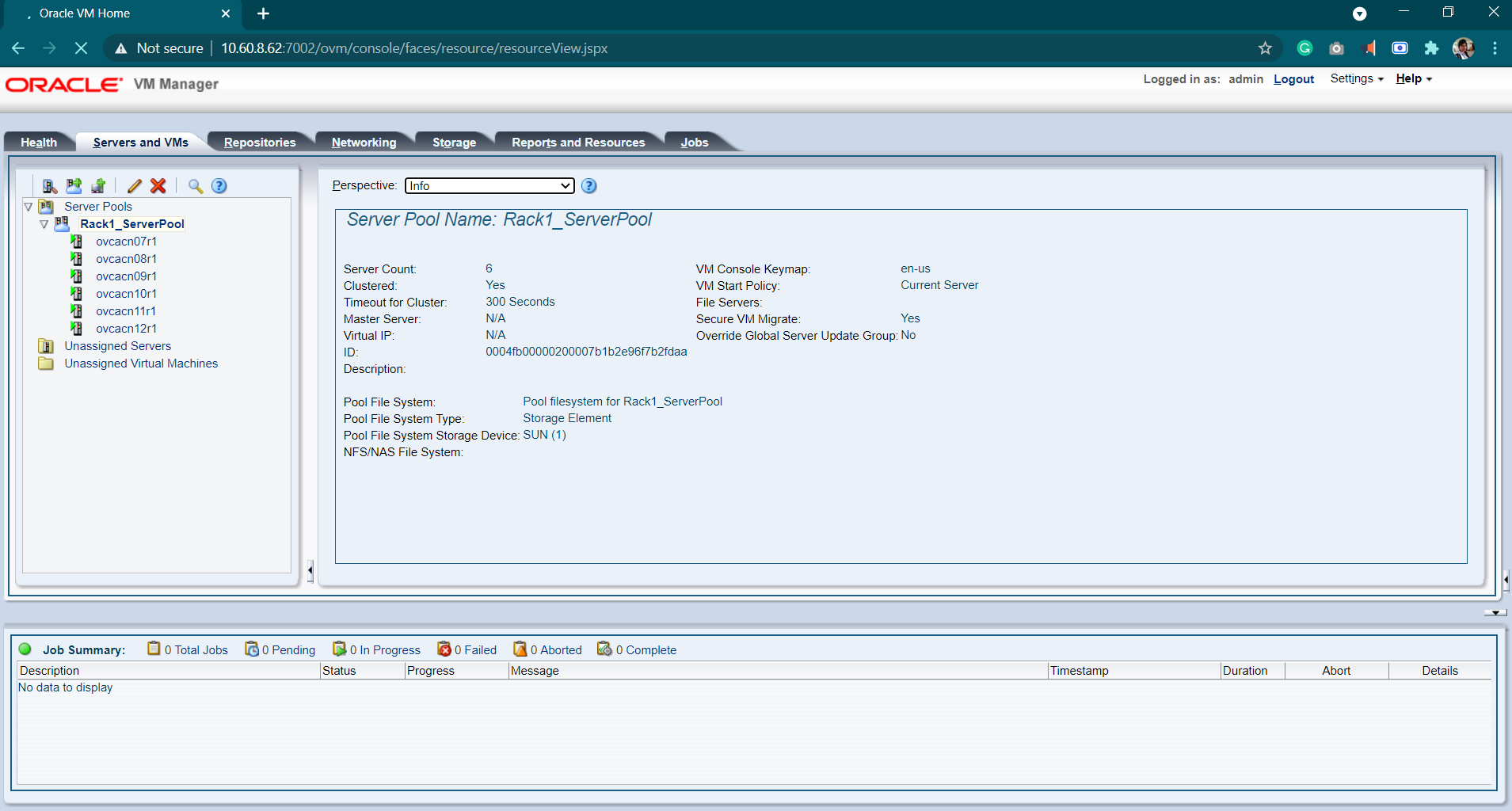Open the help icon next to the Perspective dropdown
Image resolution: width=1512 pixels, height=811 pixels.
point(589,186)
